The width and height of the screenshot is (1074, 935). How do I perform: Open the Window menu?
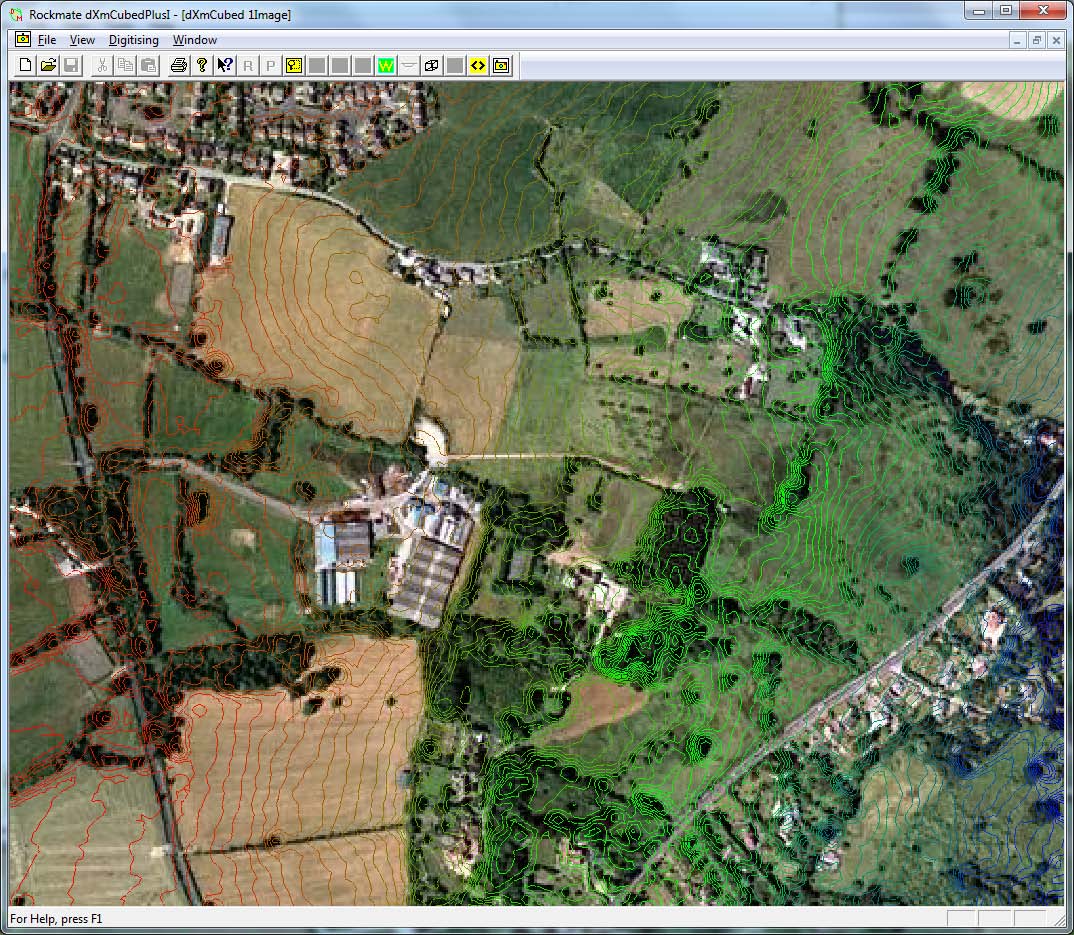click(194, 40)
